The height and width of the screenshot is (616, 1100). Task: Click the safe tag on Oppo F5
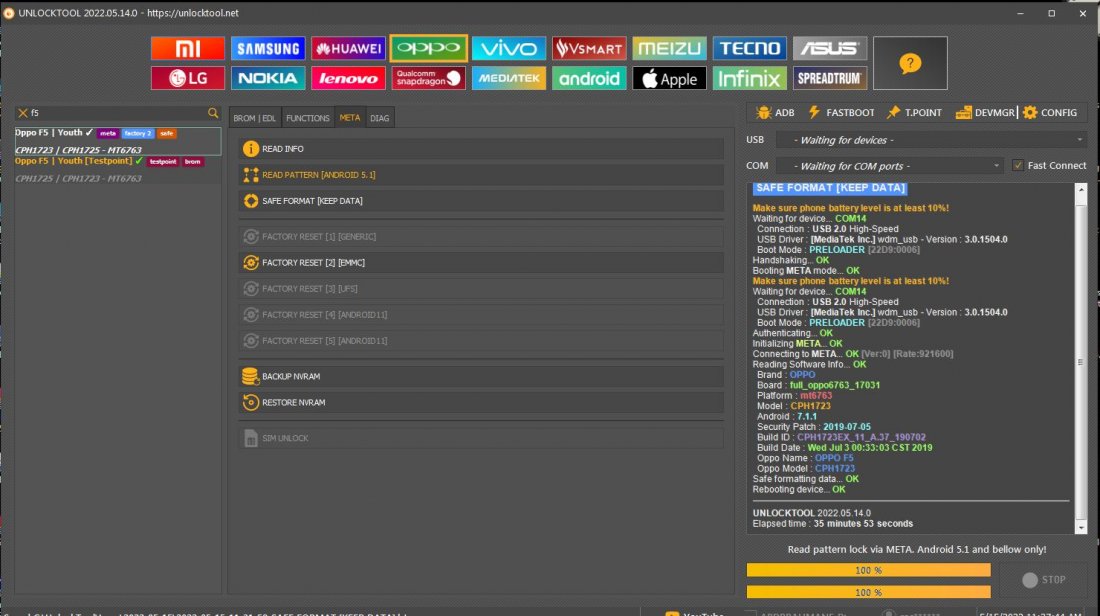[166, 133]
